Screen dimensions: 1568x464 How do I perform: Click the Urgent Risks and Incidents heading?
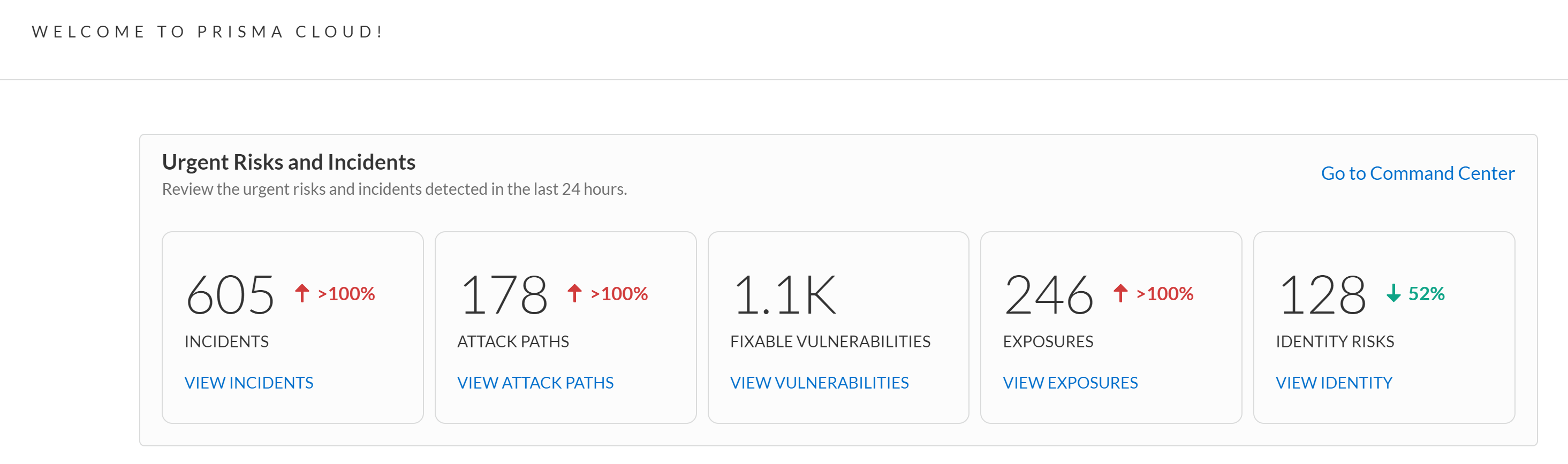(x=289, y=162)
